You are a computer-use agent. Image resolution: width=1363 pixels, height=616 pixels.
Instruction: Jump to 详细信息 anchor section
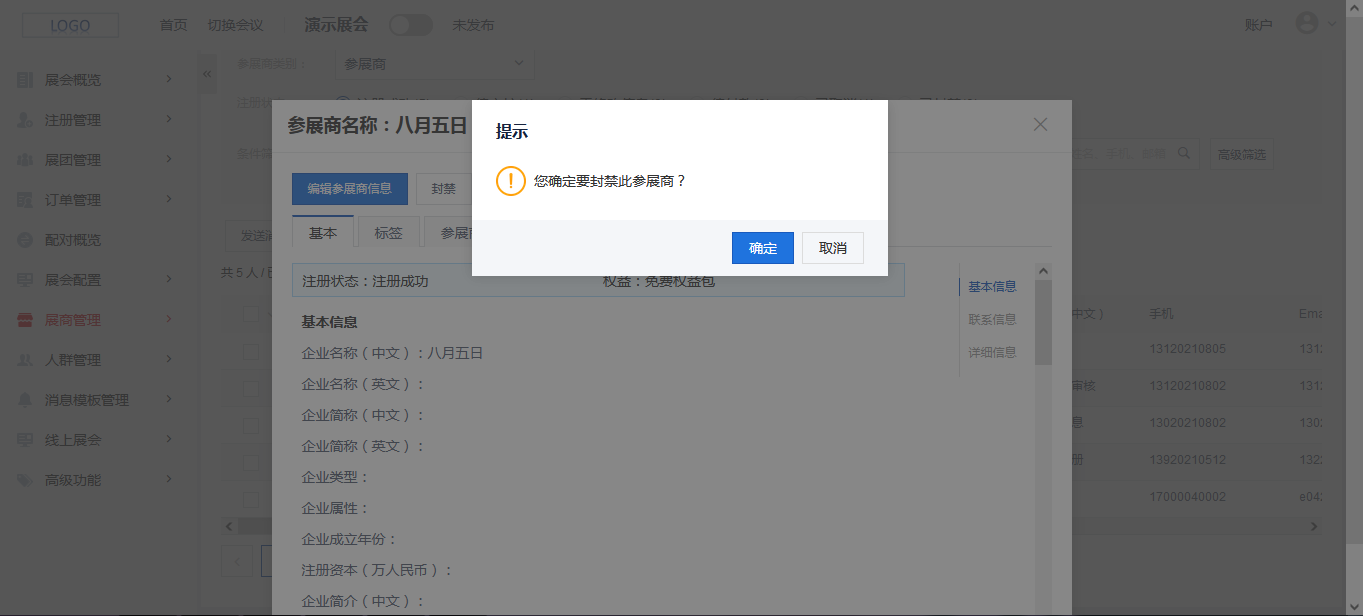pos(992,352)
